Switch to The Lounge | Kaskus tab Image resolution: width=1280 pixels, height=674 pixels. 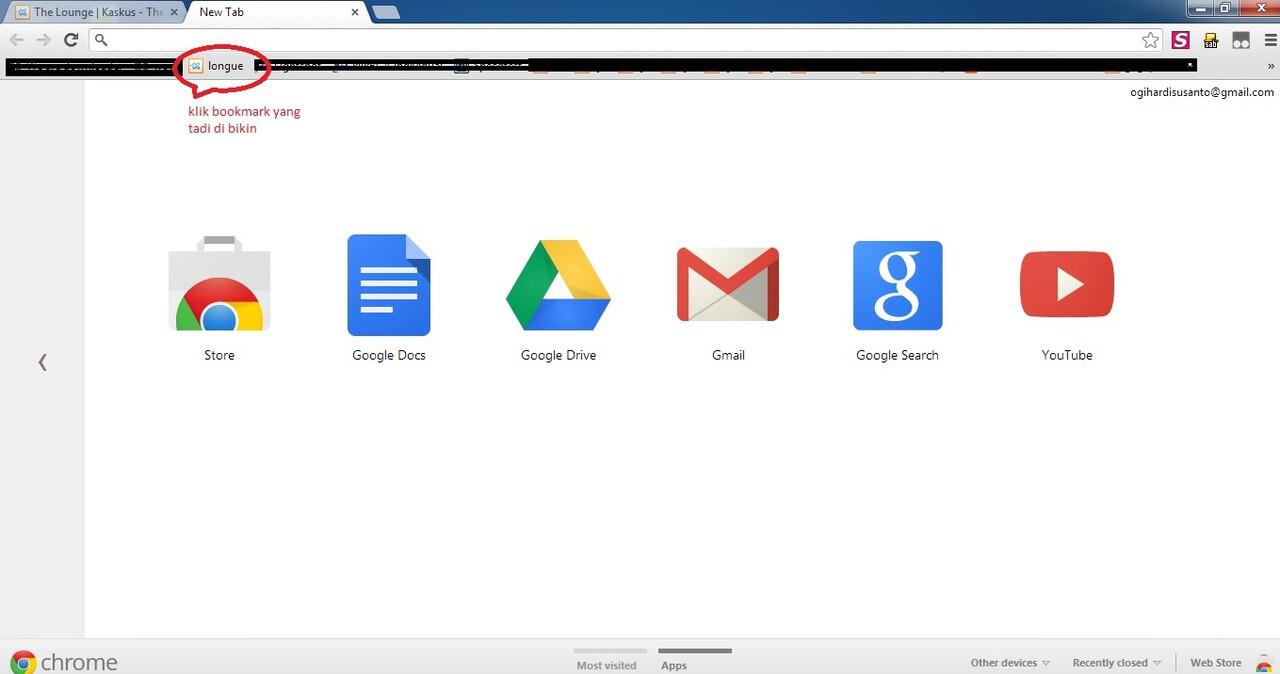(x=93, y=12)
